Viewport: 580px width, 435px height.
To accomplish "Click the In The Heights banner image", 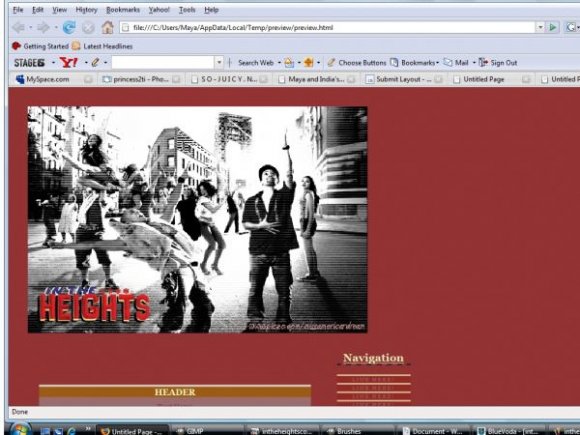I will pyautogui.click(x=198, y=219).
